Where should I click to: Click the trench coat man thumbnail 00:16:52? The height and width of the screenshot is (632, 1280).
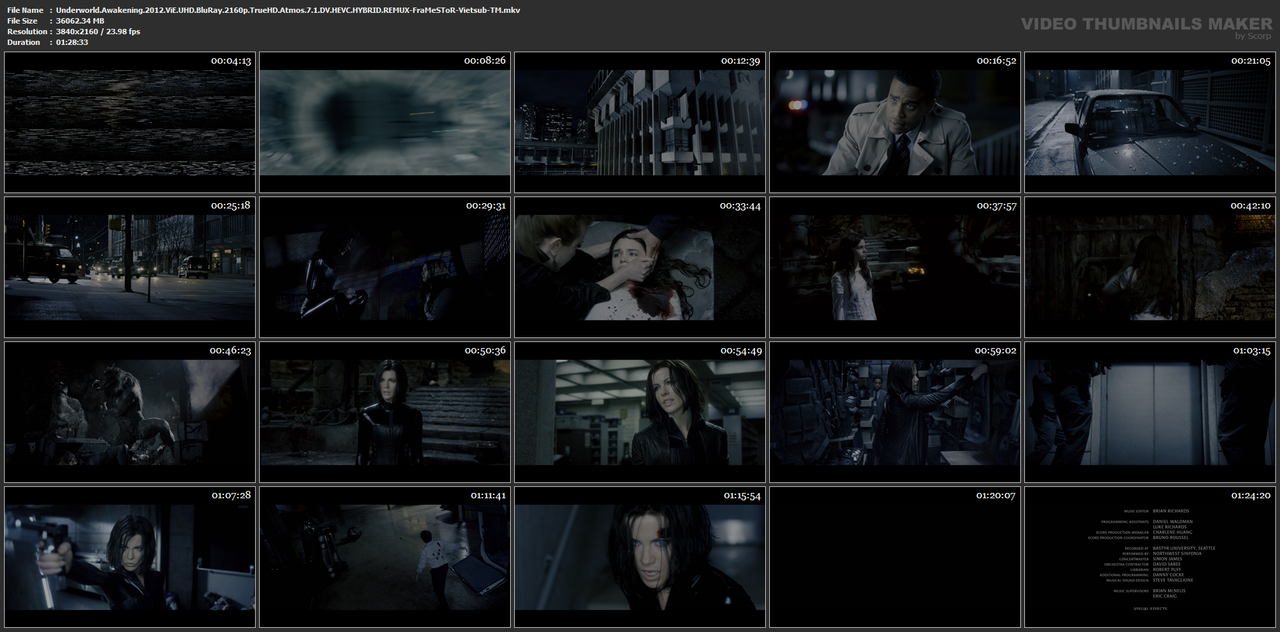[x=894, y=122]
